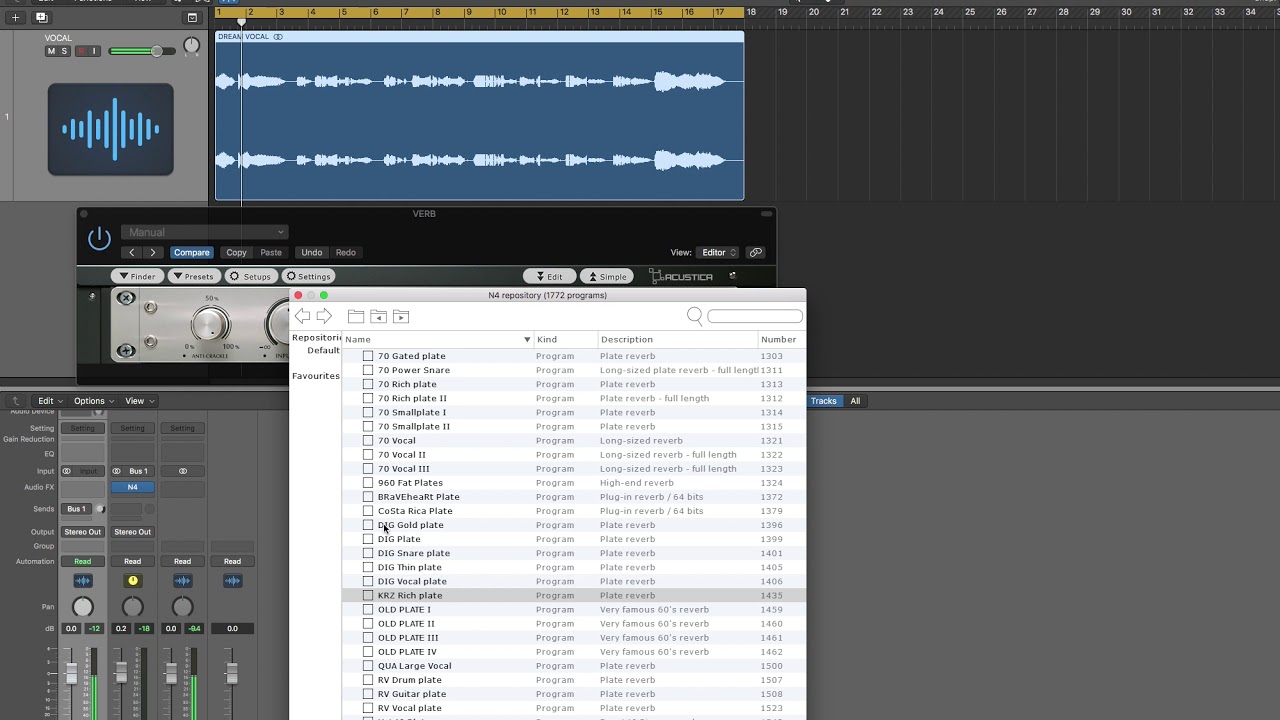
Task: Open the plug-in Finder dropdown
Action: [137, 277]
